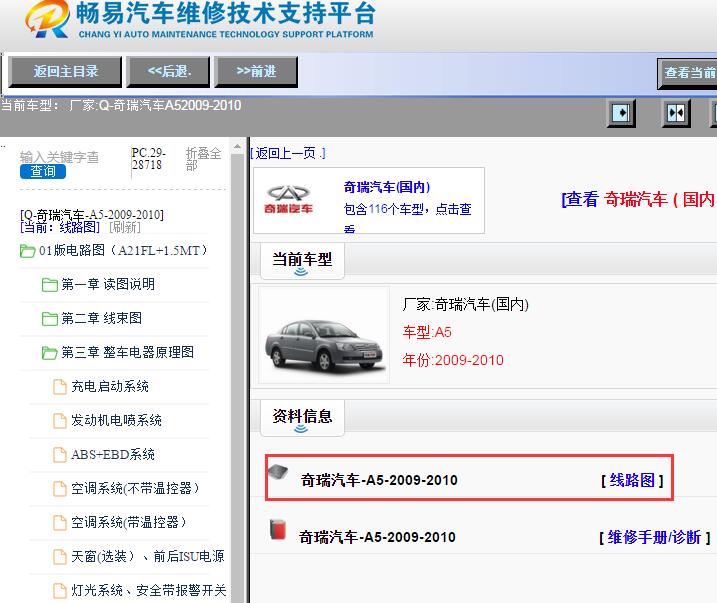Click the [返回上一页] link
Image resolution: width=717 pixels, height=603 pixels.
point(288,153)
